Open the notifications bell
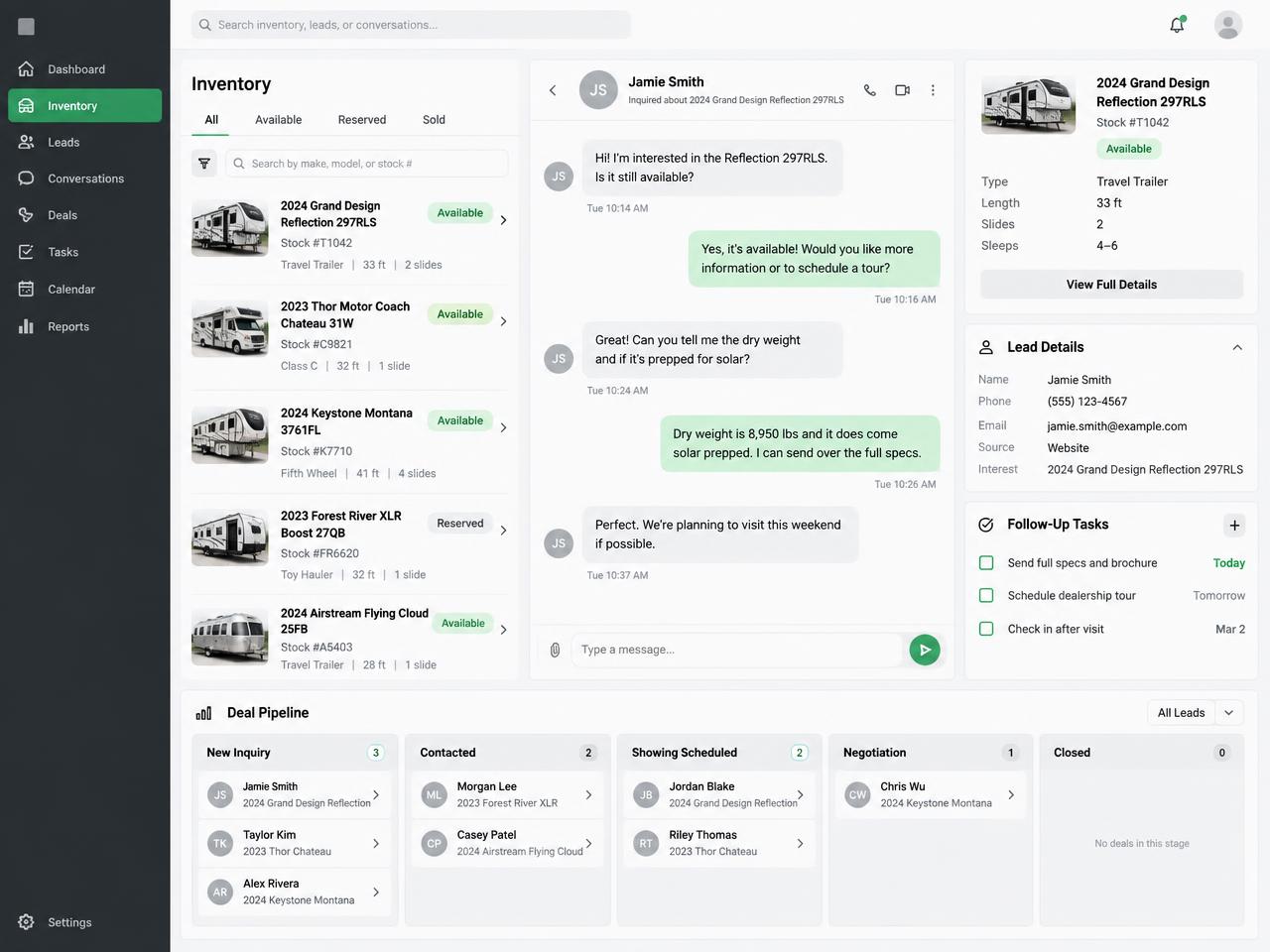This screenshot has height=952, width=1270. click(1177, 25)
